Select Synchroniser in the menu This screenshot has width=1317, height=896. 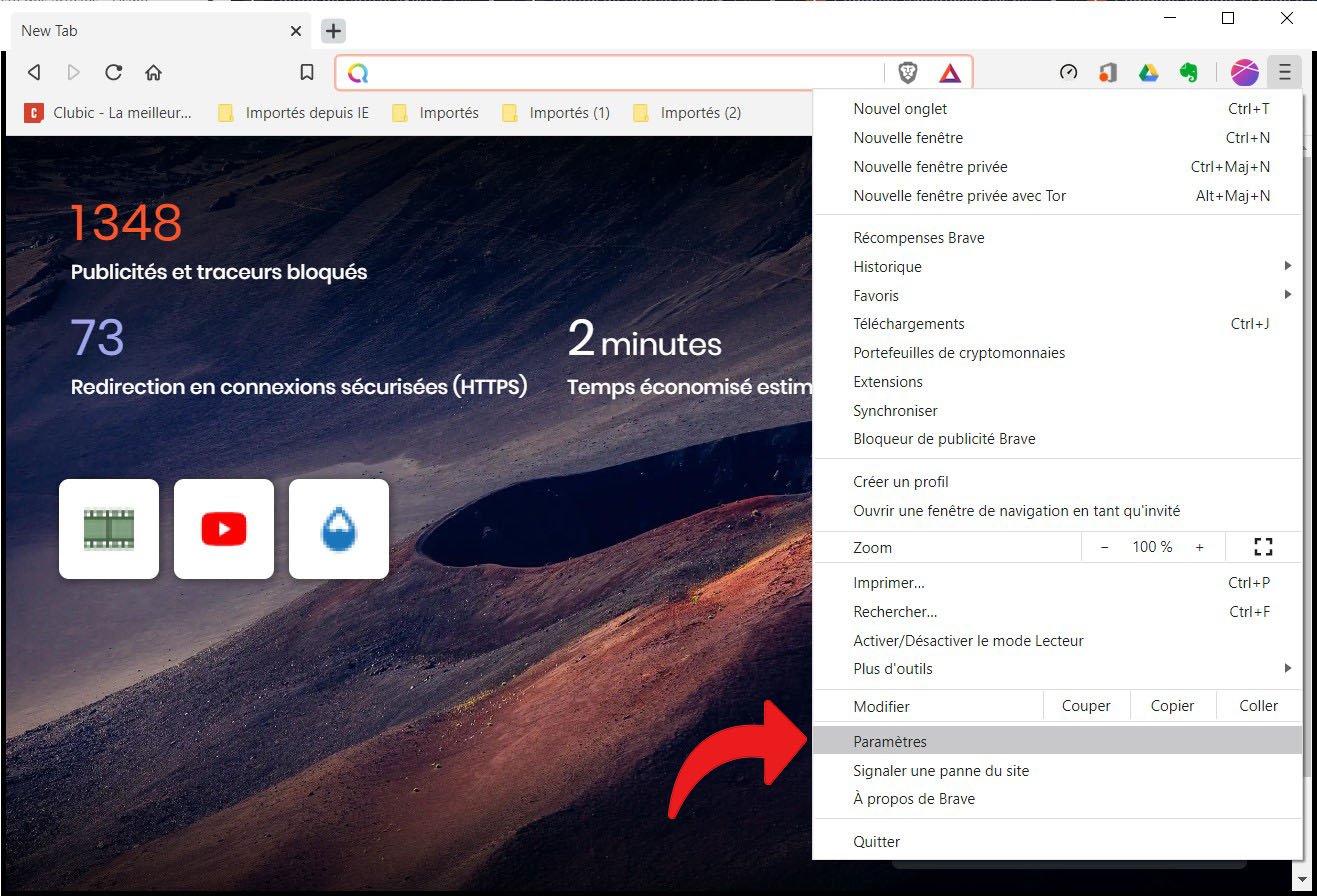(1058, 411)
